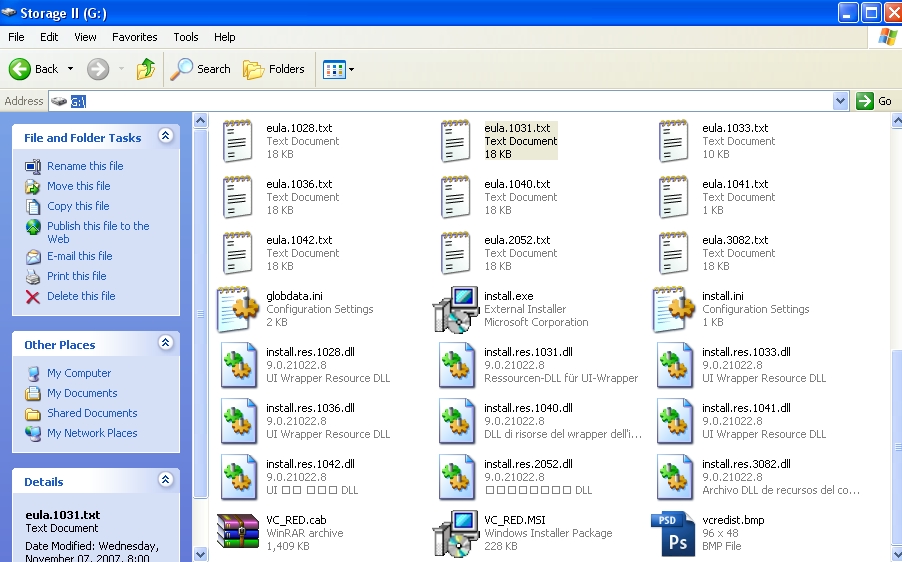Collapse the Other Places panel
This screenshot has width=902, height=562.
click(x=166, y=344)
